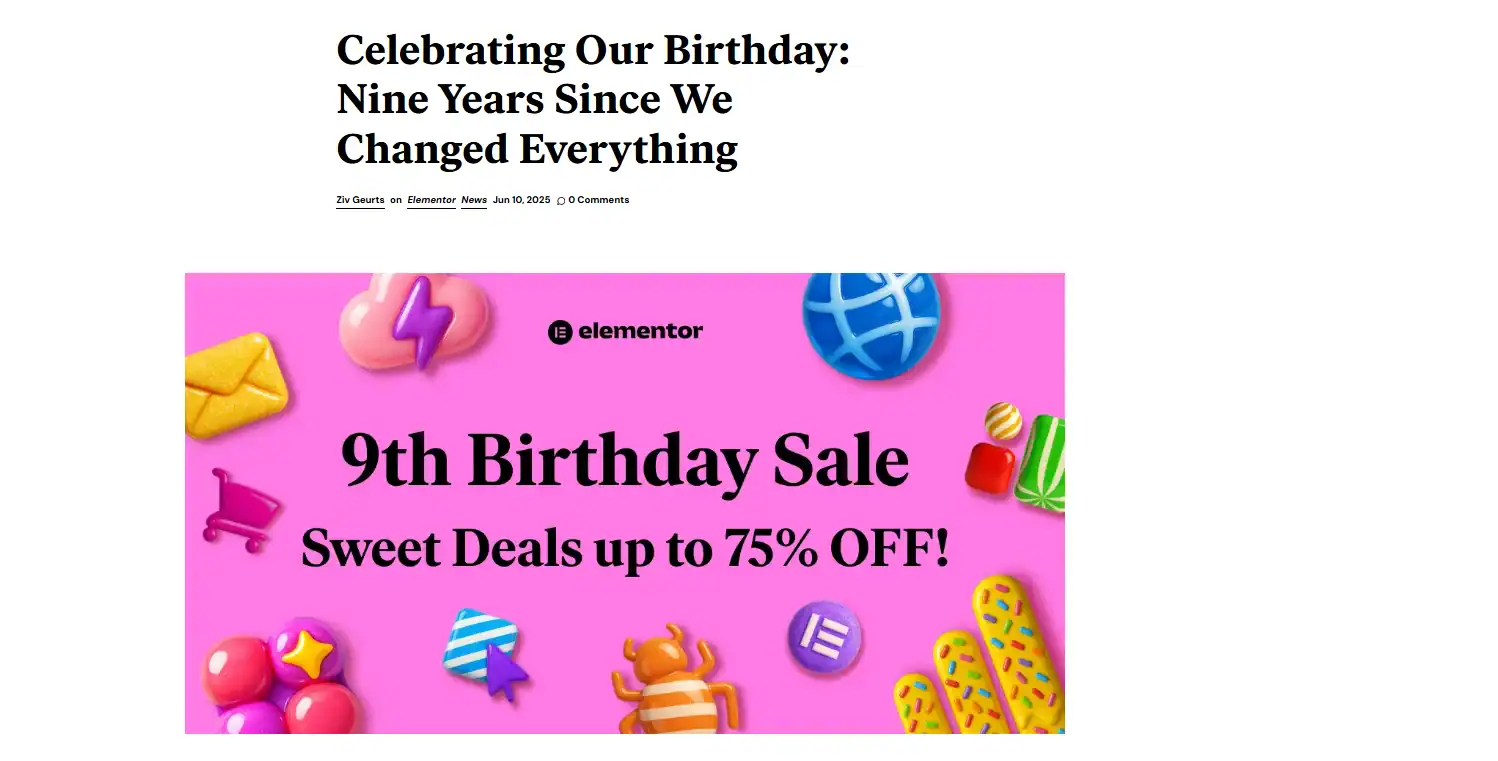The height and width of the screenshot is (761, 1498).
Task: Open the News category link
Action: coord(474,200)
